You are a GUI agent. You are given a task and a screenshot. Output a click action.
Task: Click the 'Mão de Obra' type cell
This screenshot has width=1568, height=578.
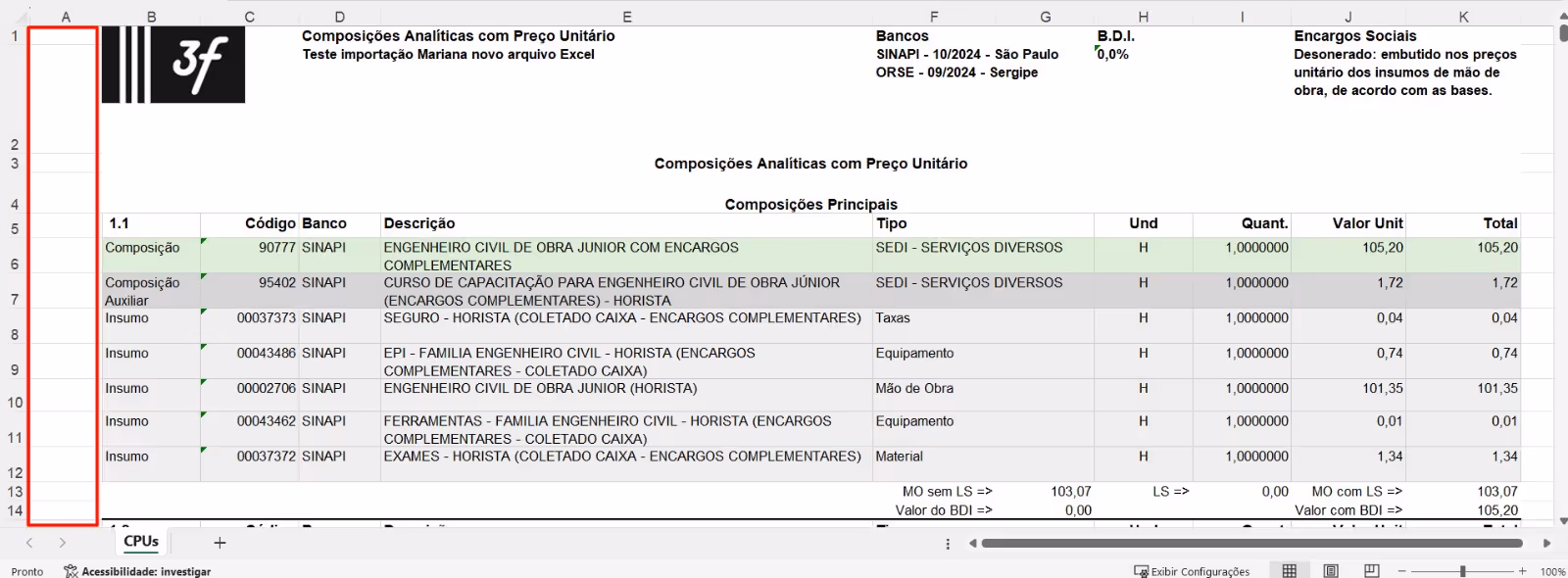(x=983, y=395)
